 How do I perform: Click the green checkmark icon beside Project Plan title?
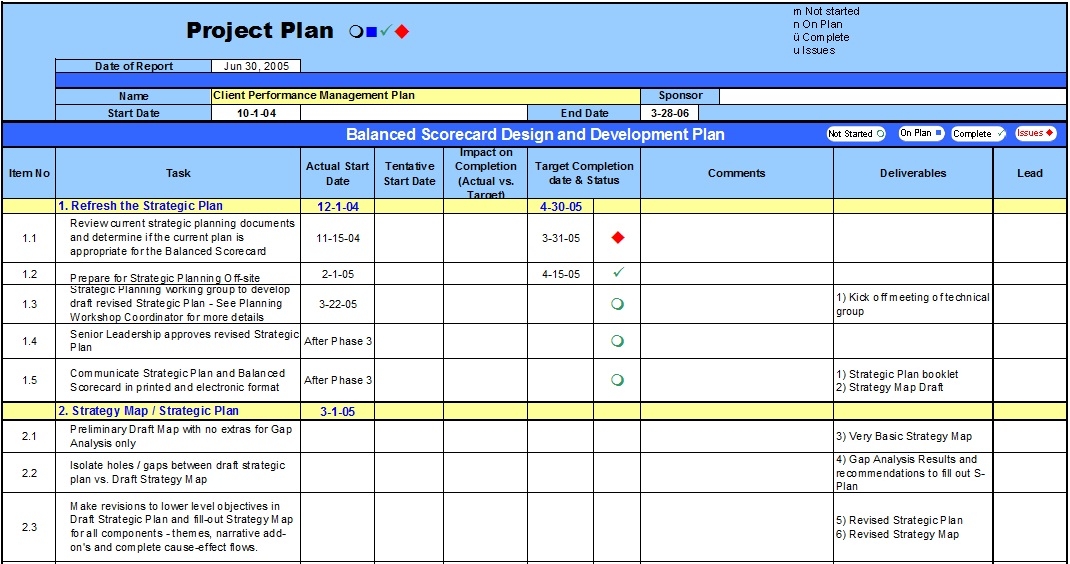[386, 32]
